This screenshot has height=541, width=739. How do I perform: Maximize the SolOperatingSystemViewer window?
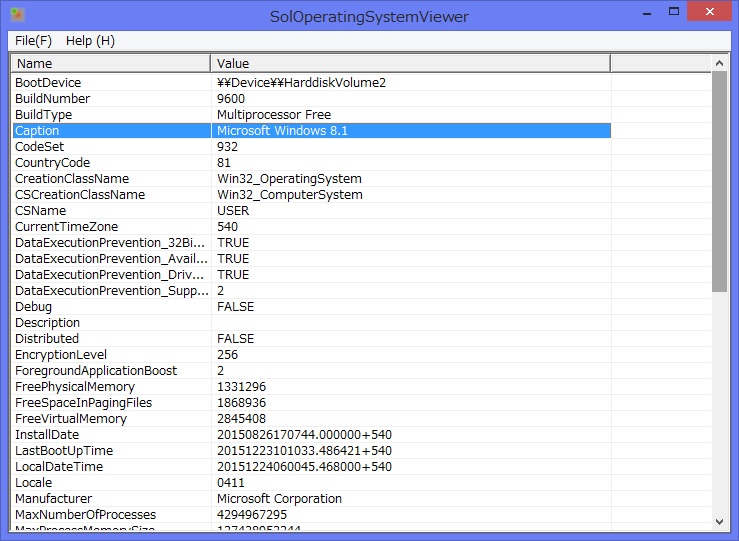click(x=674, y=12)
